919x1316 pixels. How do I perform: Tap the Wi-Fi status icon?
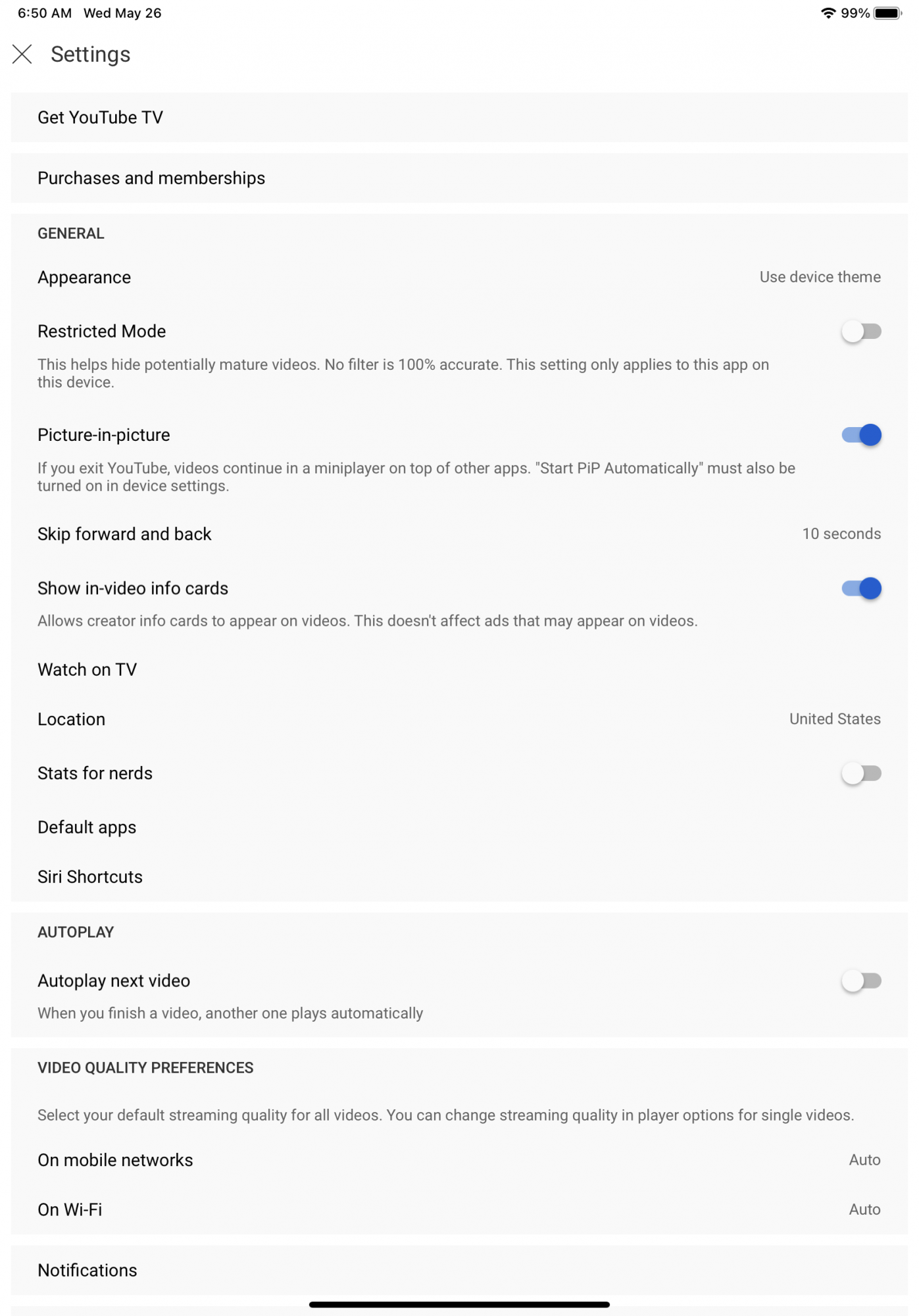coord(828,13)
